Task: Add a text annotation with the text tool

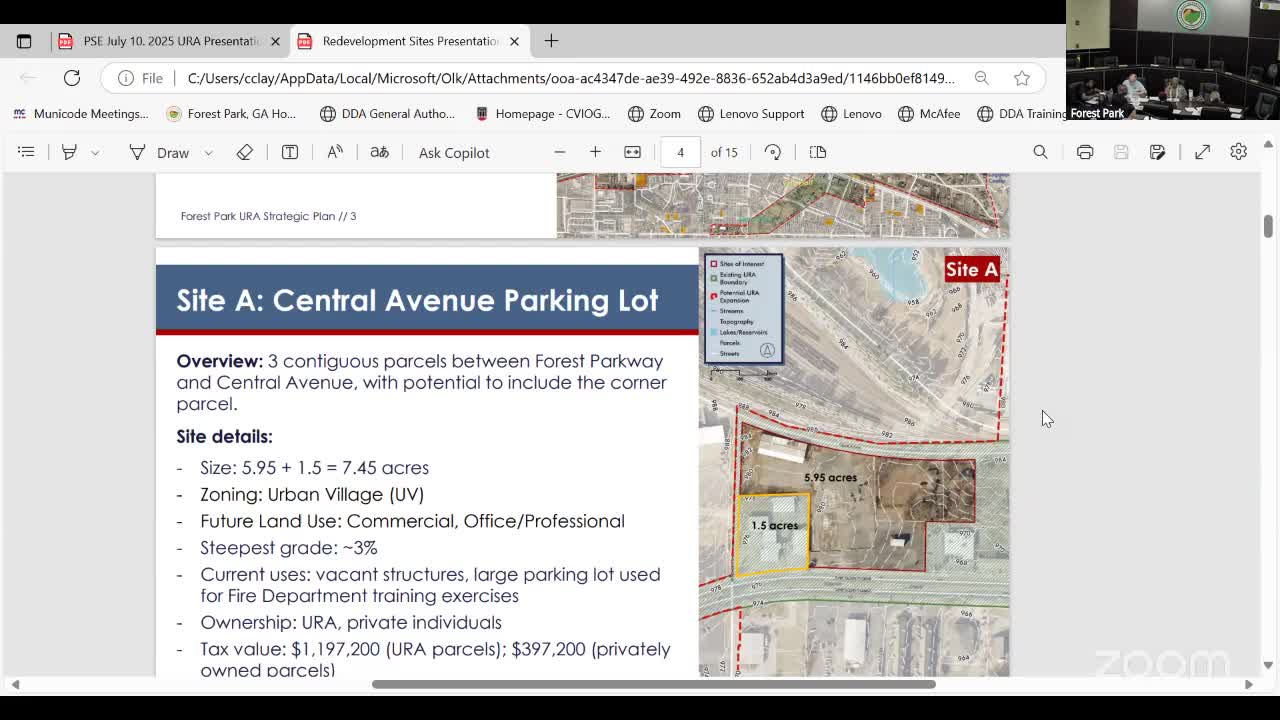Action: tap(289, 151)
